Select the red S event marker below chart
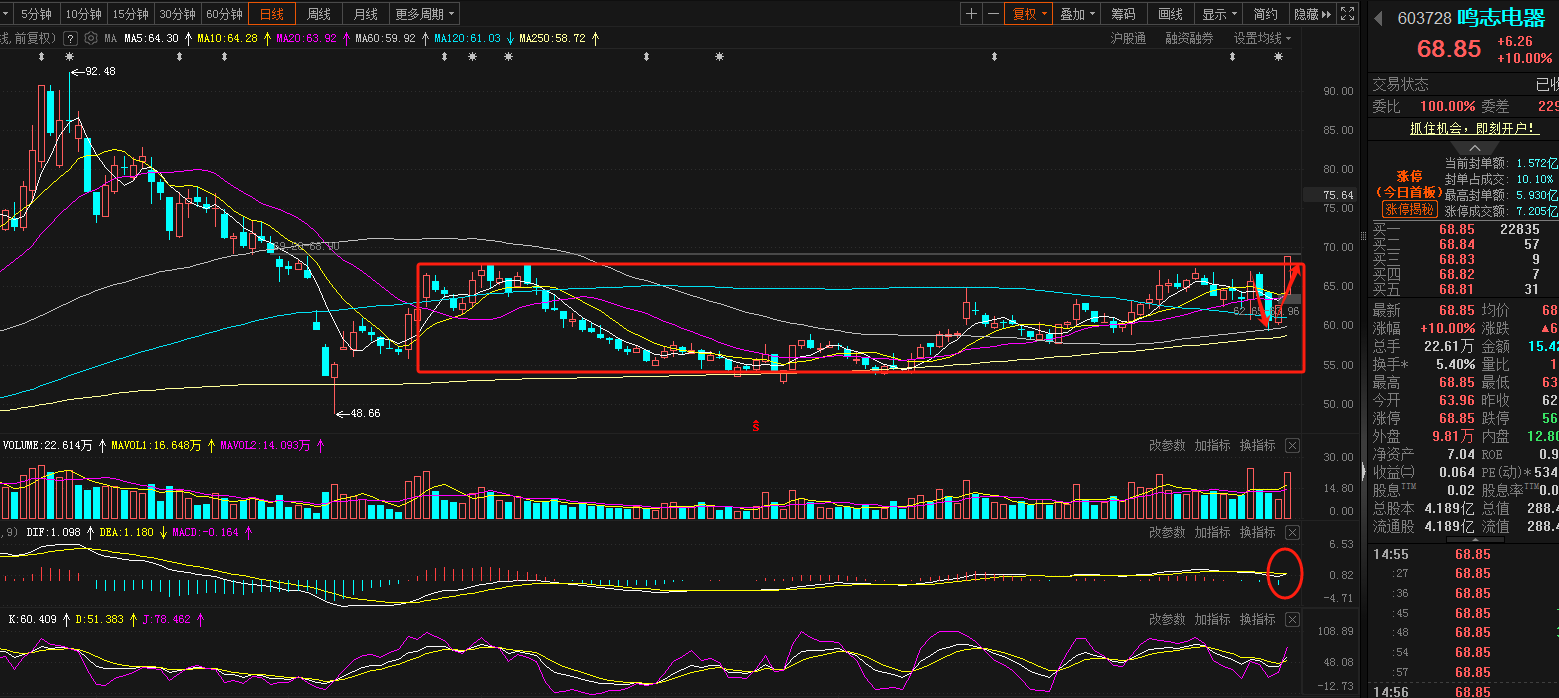 pyautogui.click(x=756, y=425)
